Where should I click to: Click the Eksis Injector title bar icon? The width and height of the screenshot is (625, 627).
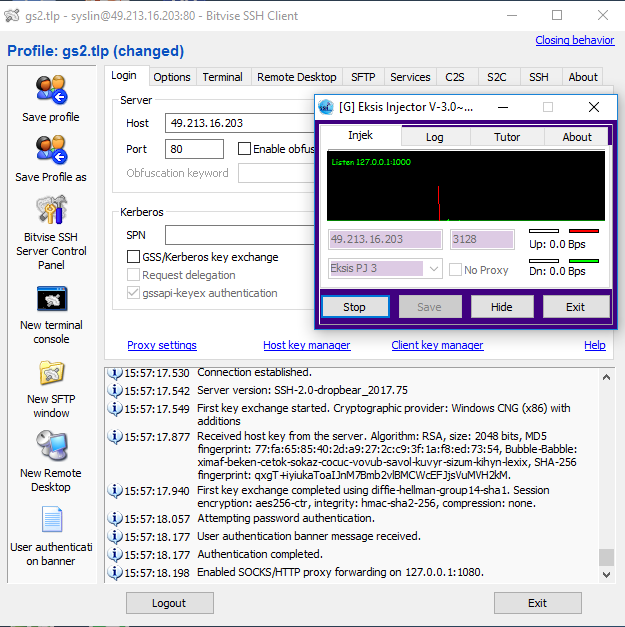click(x=326, y=107)
